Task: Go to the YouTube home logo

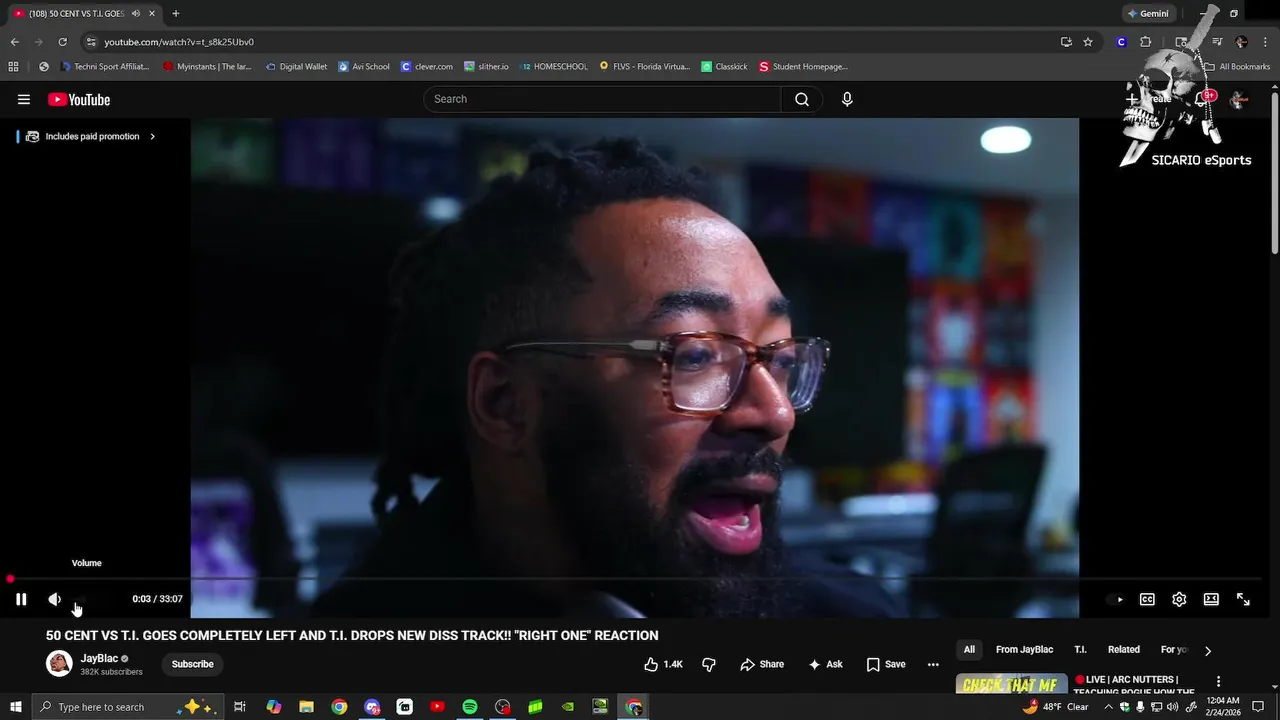Action: (79, 99)
